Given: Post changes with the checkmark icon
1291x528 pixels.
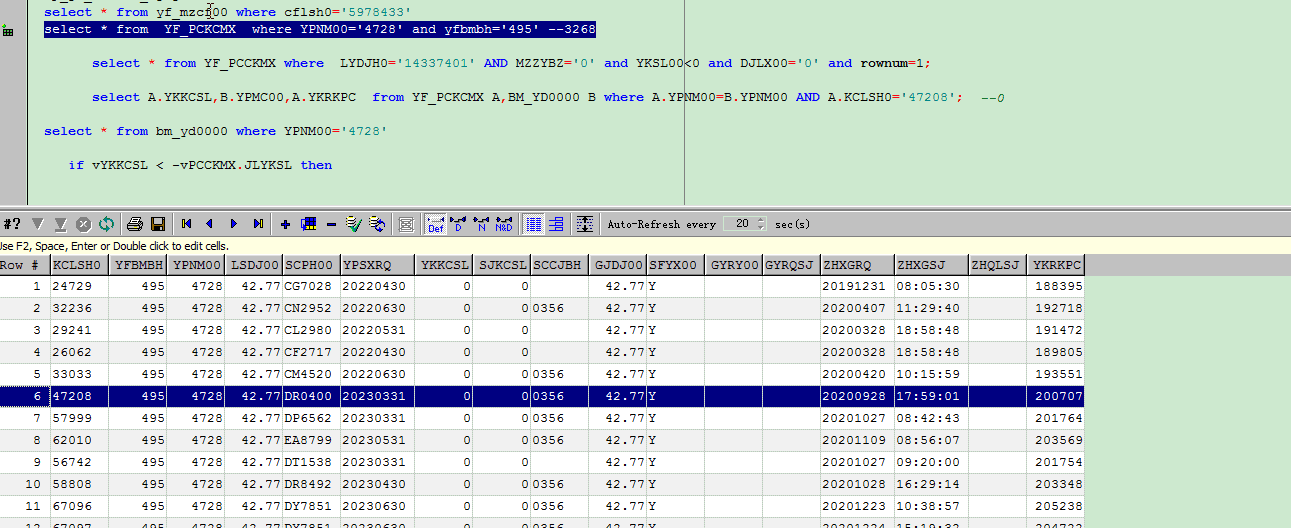Looking at the screenshot, I should [353, 224].
